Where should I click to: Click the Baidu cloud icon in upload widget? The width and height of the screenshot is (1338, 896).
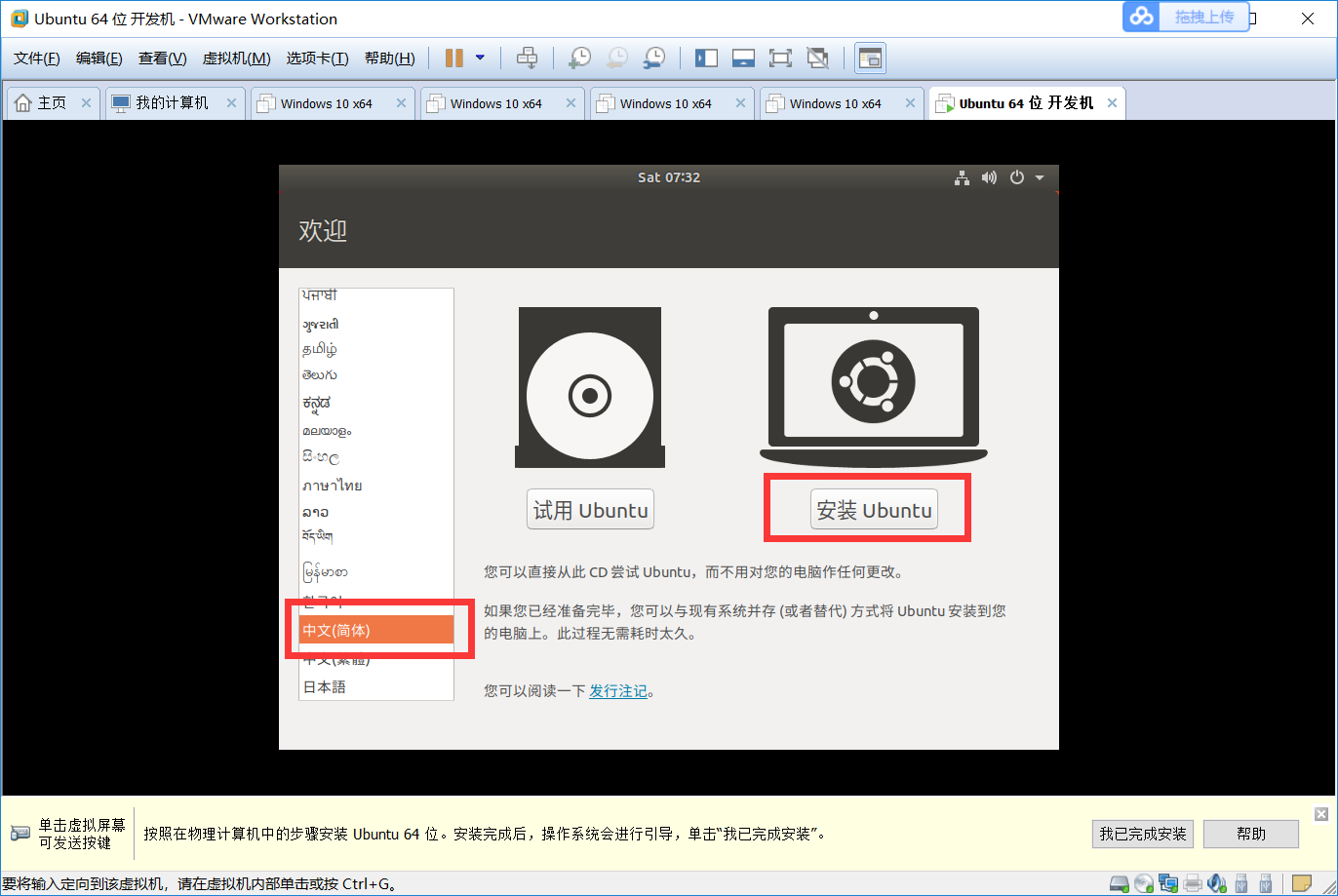click(1141, 17)
